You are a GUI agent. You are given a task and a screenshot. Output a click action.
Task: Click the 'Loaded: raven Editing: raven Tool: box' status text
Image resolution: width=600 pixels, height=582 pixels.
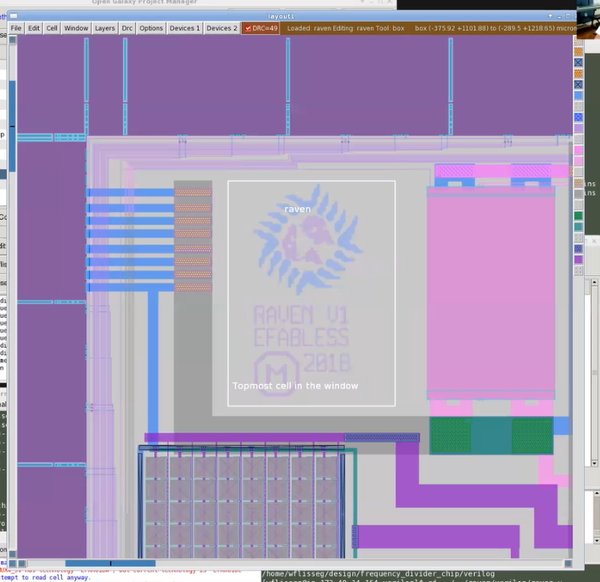pyautogui.click(x=346, y=28)
